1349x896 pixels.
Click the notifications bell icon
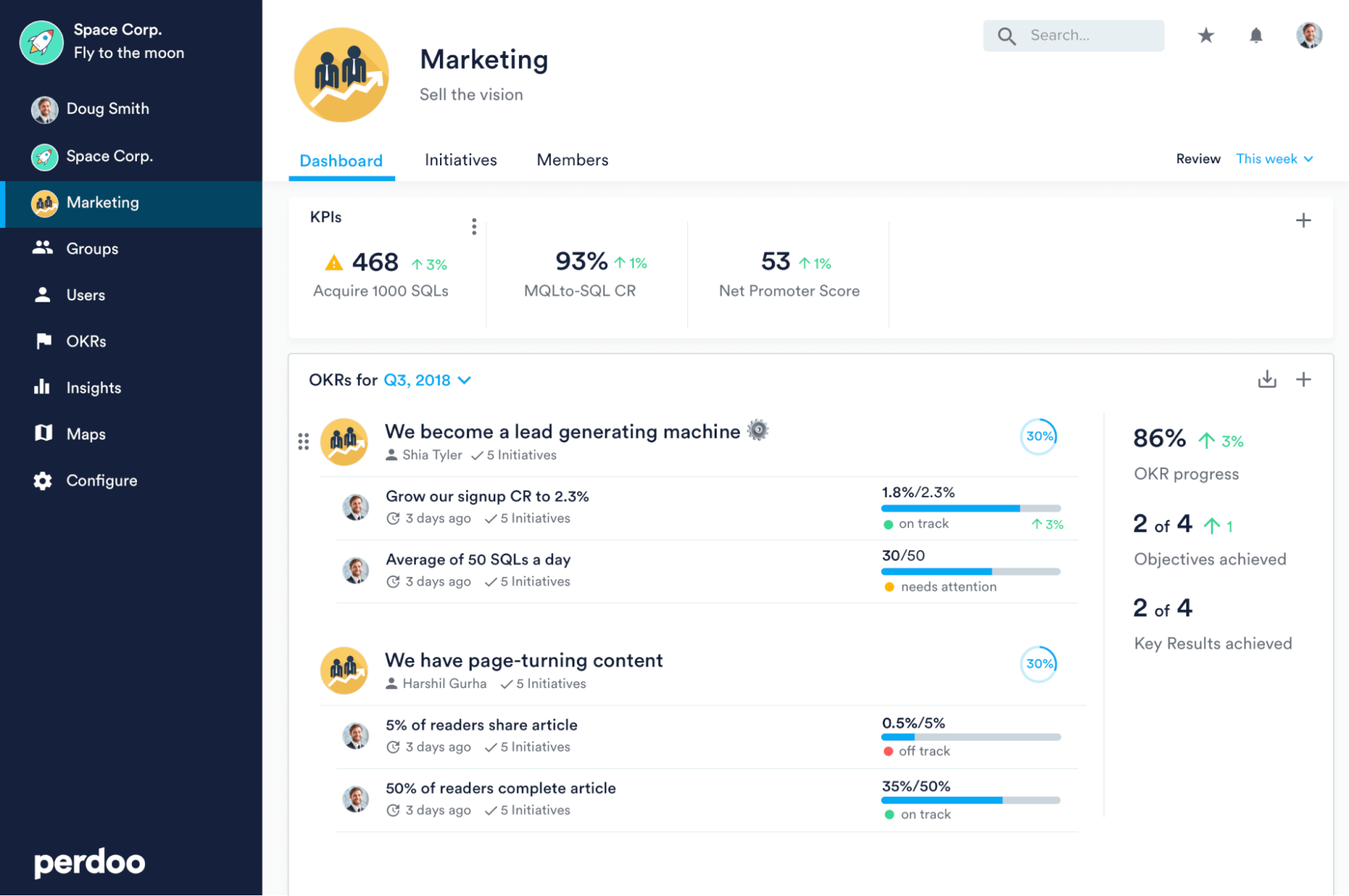point(1257,35)
